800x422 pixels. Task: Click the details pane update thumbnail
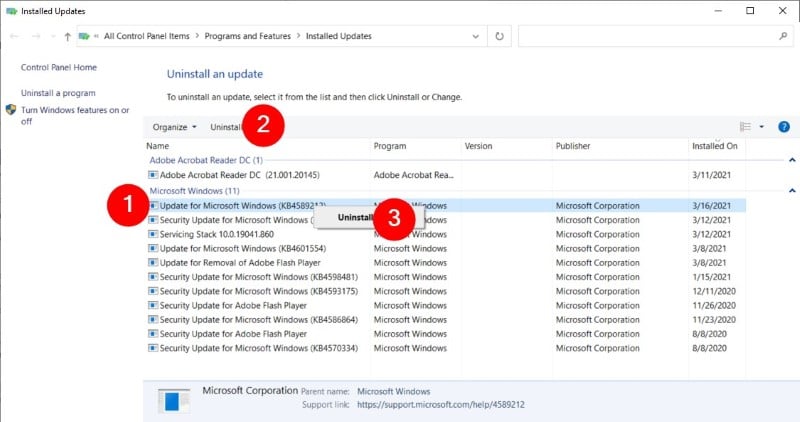pos(173,401)
